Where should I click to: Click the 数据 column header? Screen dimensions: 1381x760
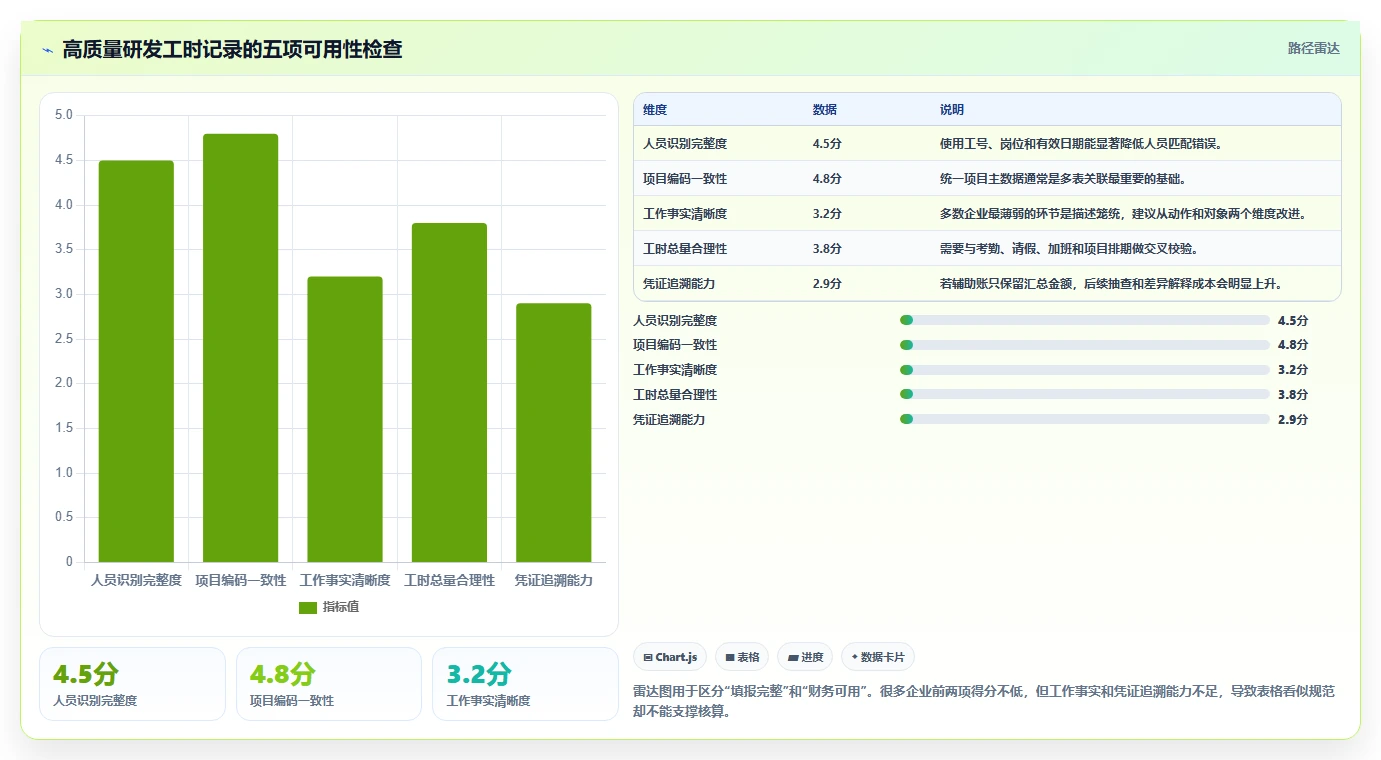coord(825,110)
